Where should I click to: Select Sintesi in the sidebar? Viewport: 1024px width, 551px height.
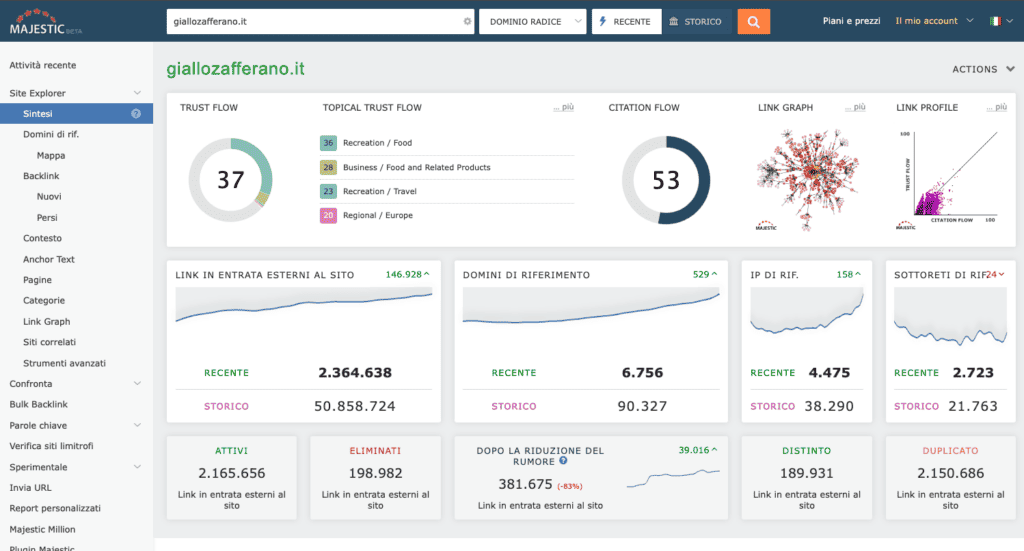76,114
